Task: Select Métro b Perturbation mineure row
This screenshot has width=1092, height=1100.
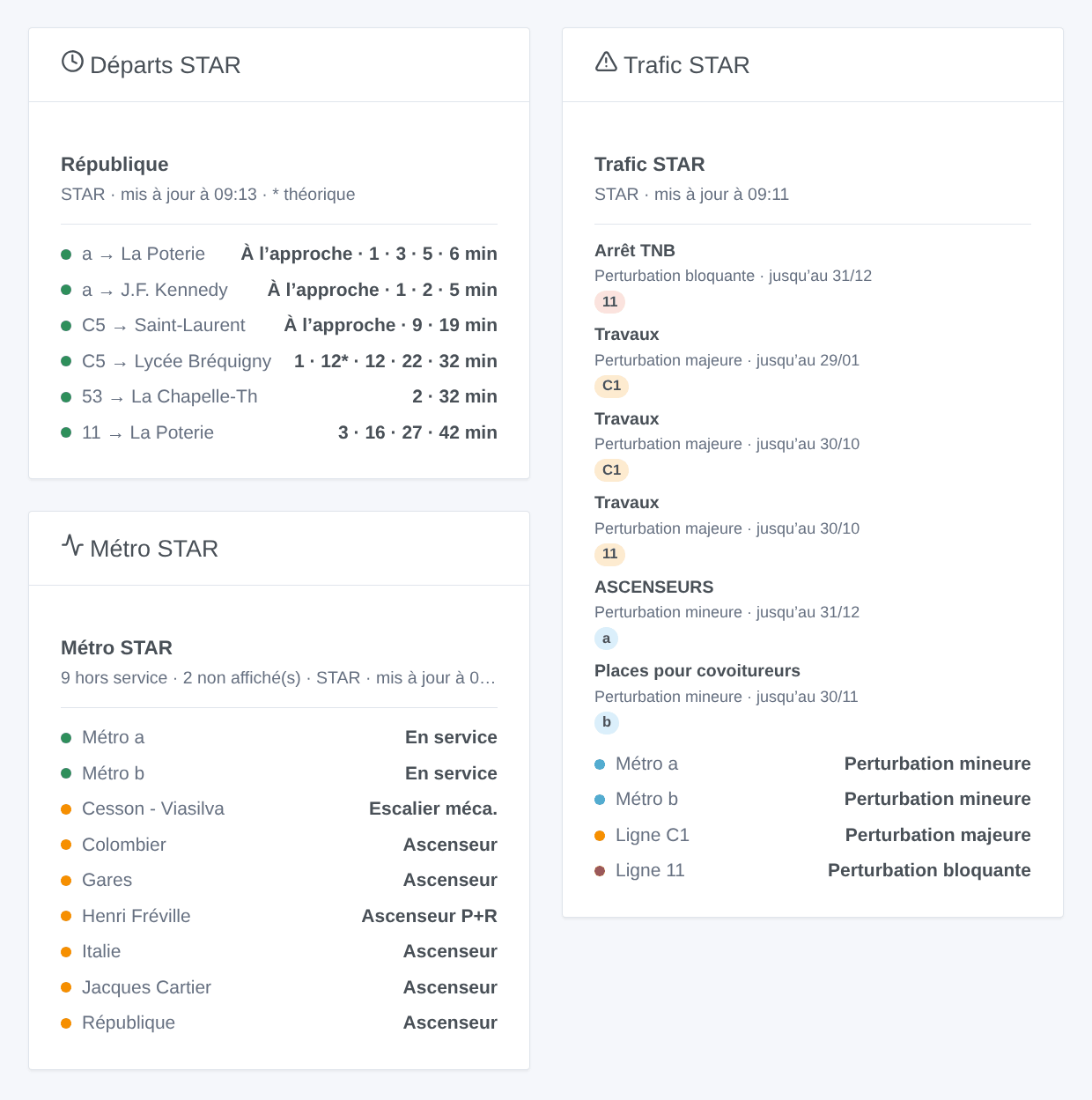Action: tap(813, 800)
